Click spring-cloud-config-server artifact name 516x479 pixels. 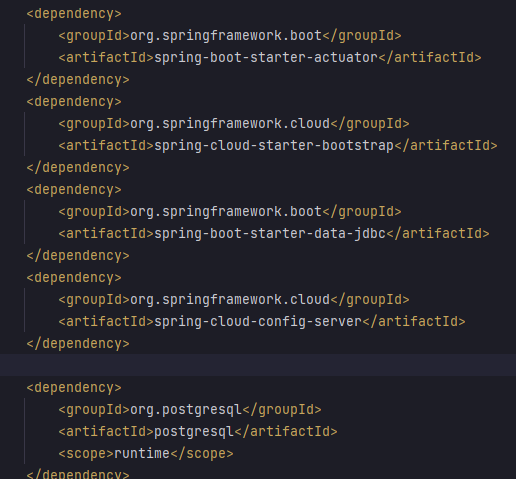point(258,322)
